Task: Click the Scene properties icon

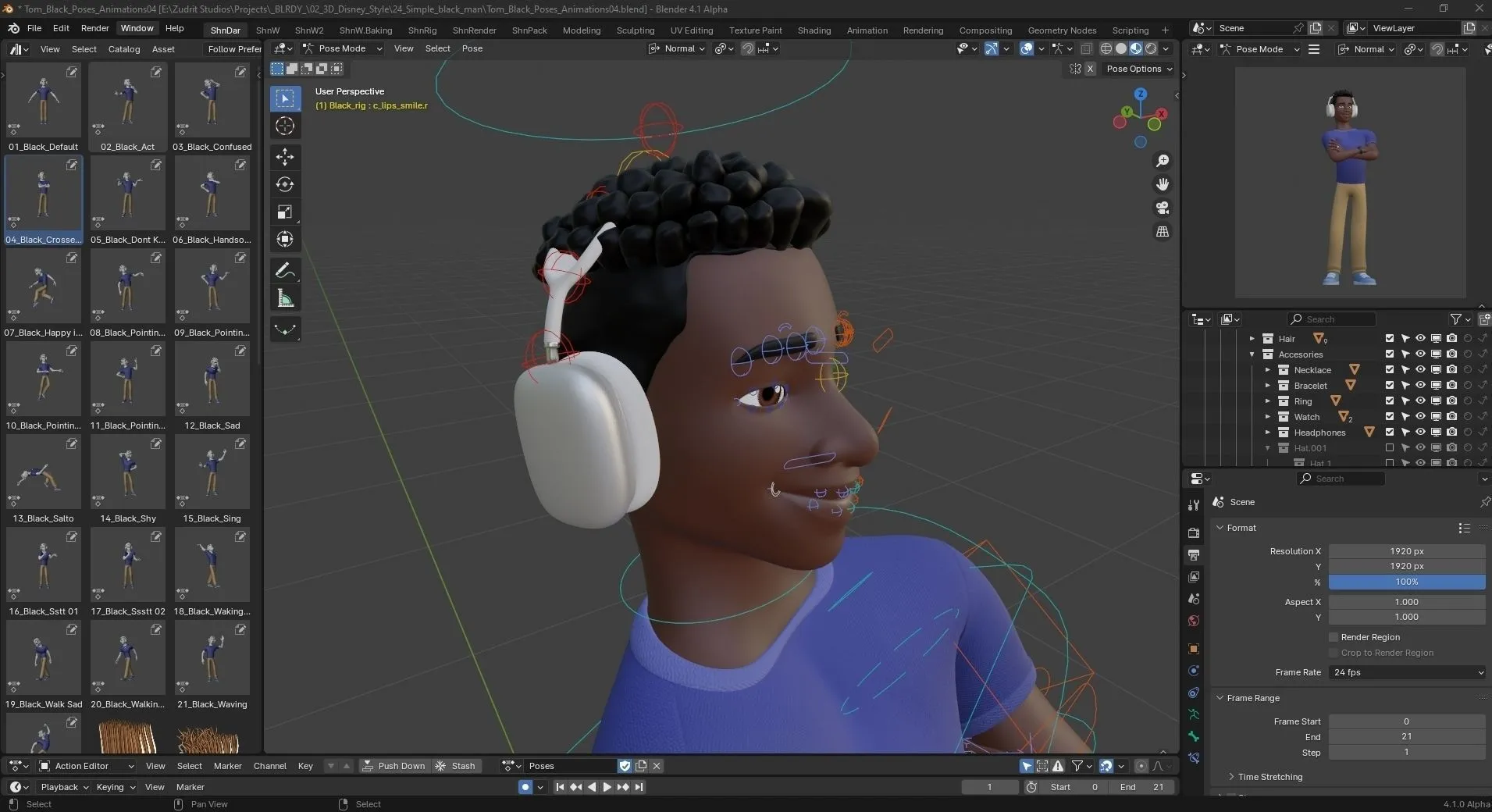Action: click(1193, 599)
